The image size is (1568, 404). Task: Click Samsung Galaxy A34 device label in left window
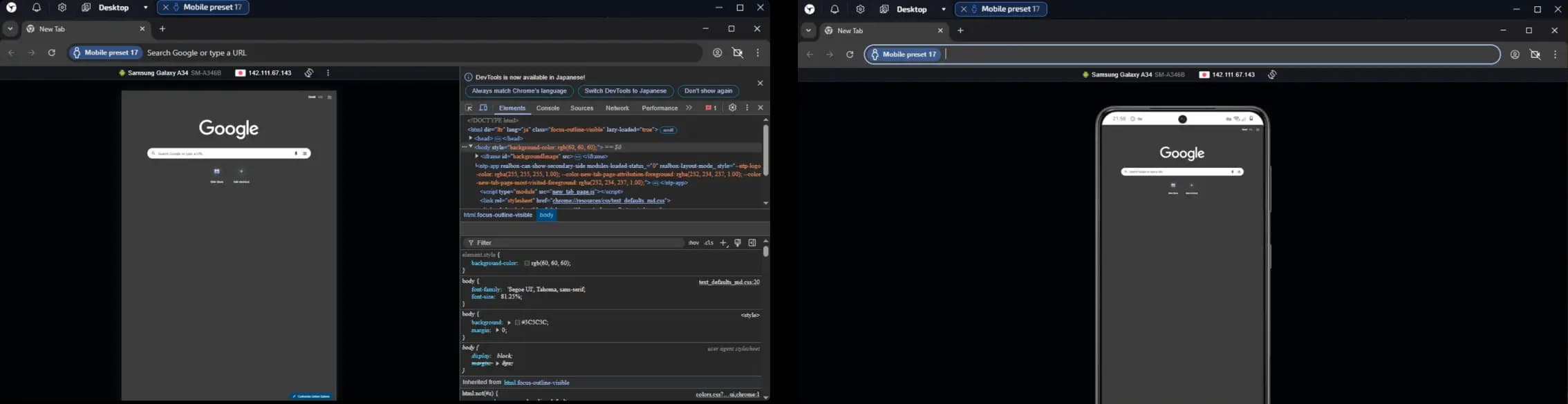point(170,73)
